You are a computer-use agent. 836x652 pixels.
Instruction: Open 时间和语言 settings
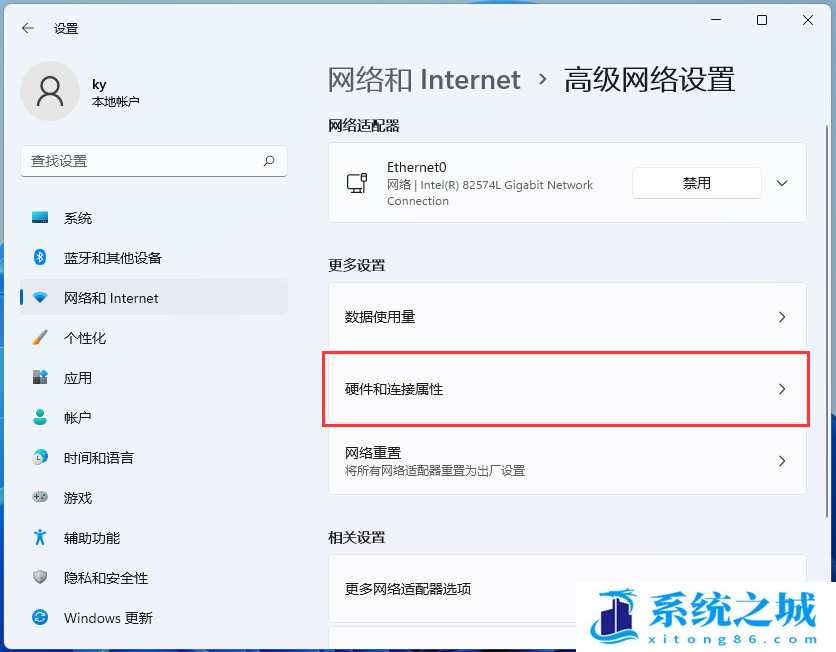point(98,458)
